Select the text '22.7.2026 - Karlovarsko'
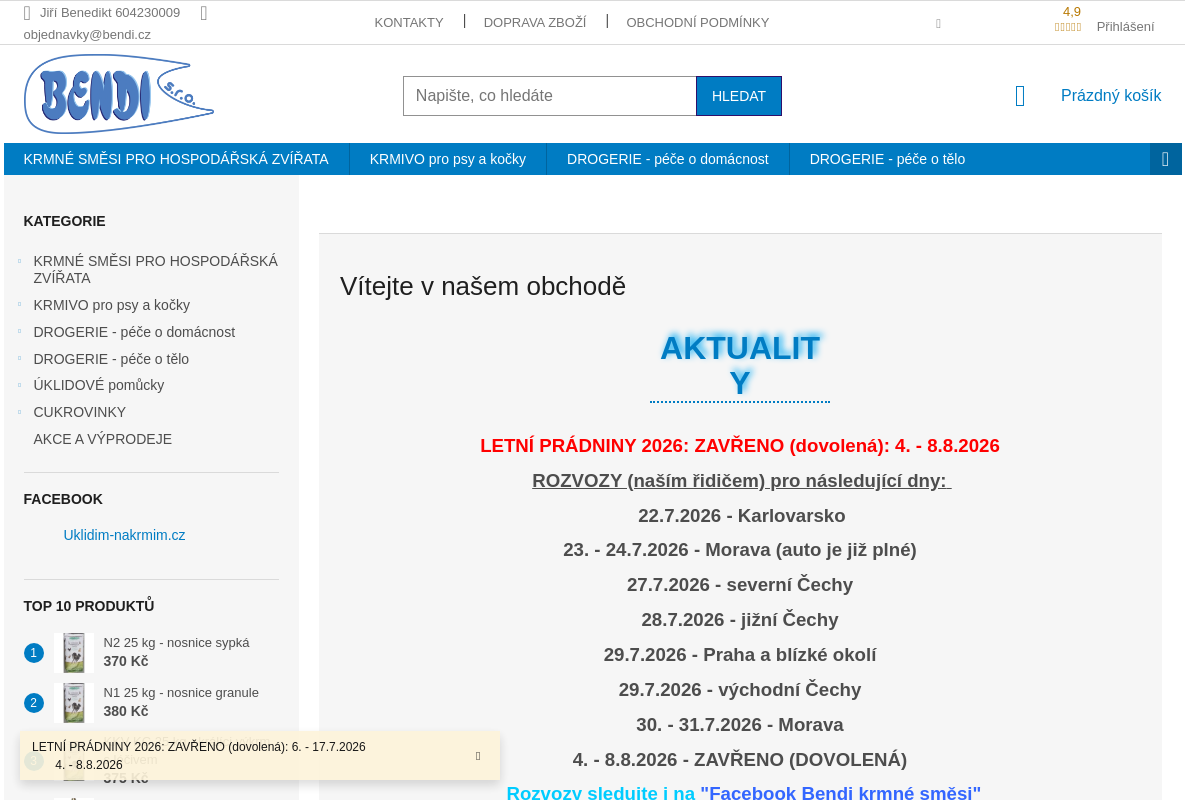Image resolution: width=1200 pixels, height=800 pixels. pos(742,516)
